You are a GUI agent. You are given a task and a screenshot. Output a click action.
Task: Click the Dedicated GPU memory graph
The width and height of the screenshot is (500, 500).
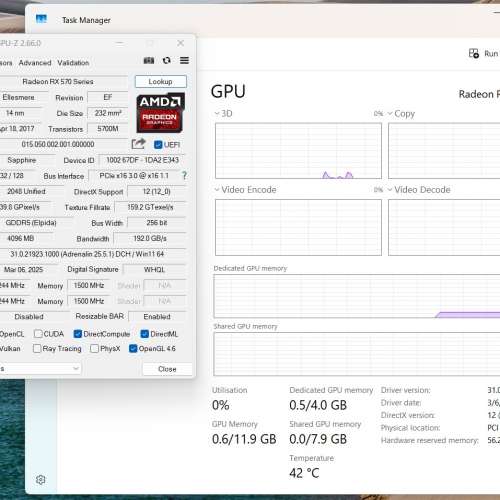click(357, 296)
